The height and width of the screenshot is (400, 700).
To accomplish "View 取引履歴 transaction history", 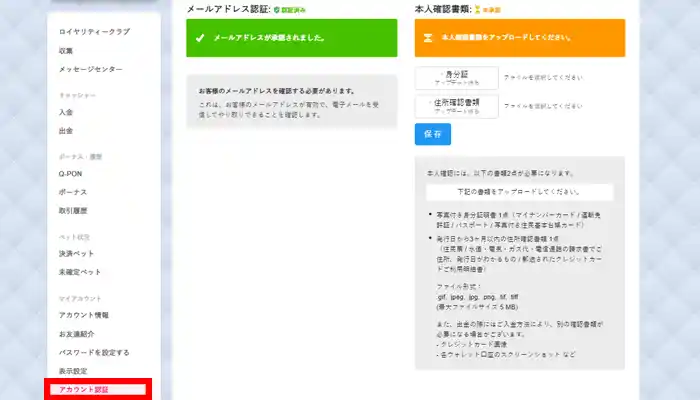I will 74,210.
